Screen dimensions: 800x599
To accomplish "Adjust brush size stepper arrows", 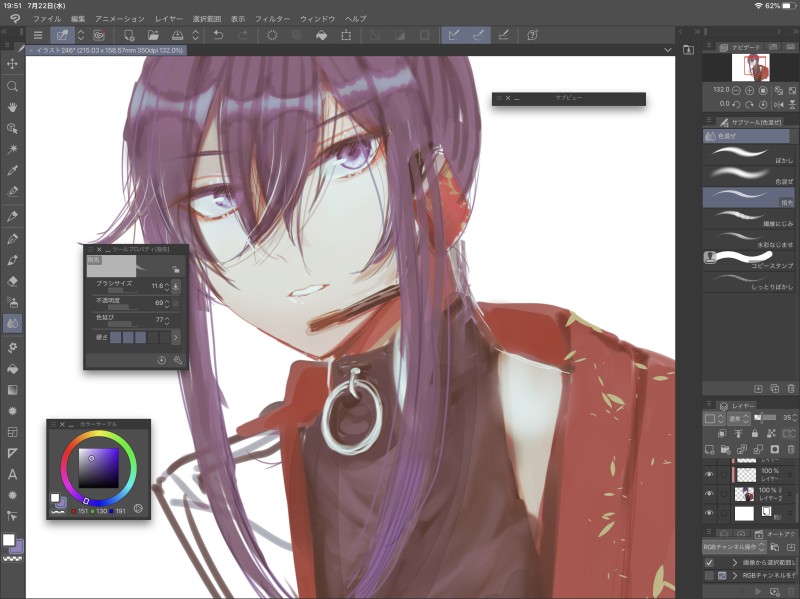I will [x=167, y=286].
